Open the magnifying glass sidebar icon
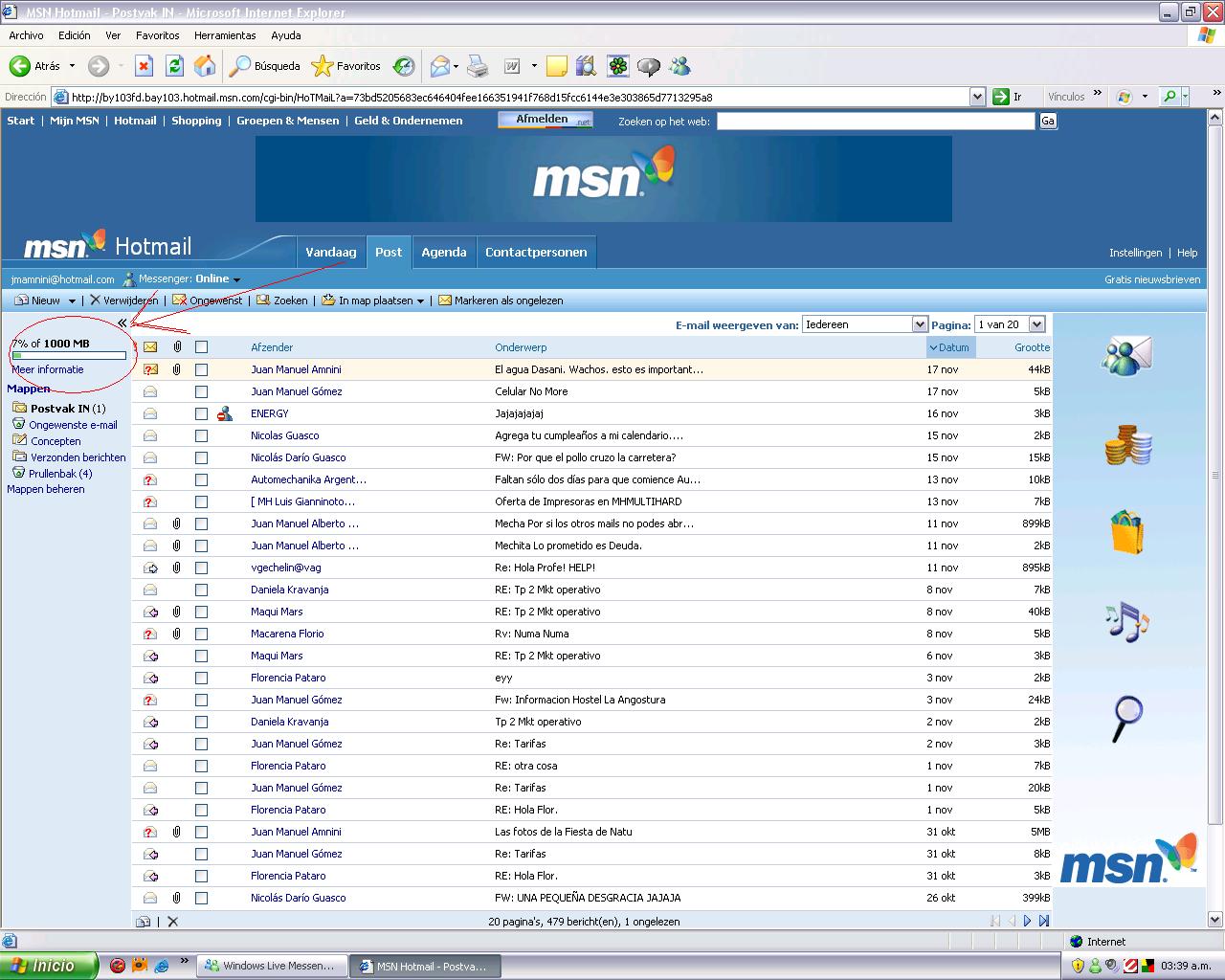 click(x=1127, y=718)
